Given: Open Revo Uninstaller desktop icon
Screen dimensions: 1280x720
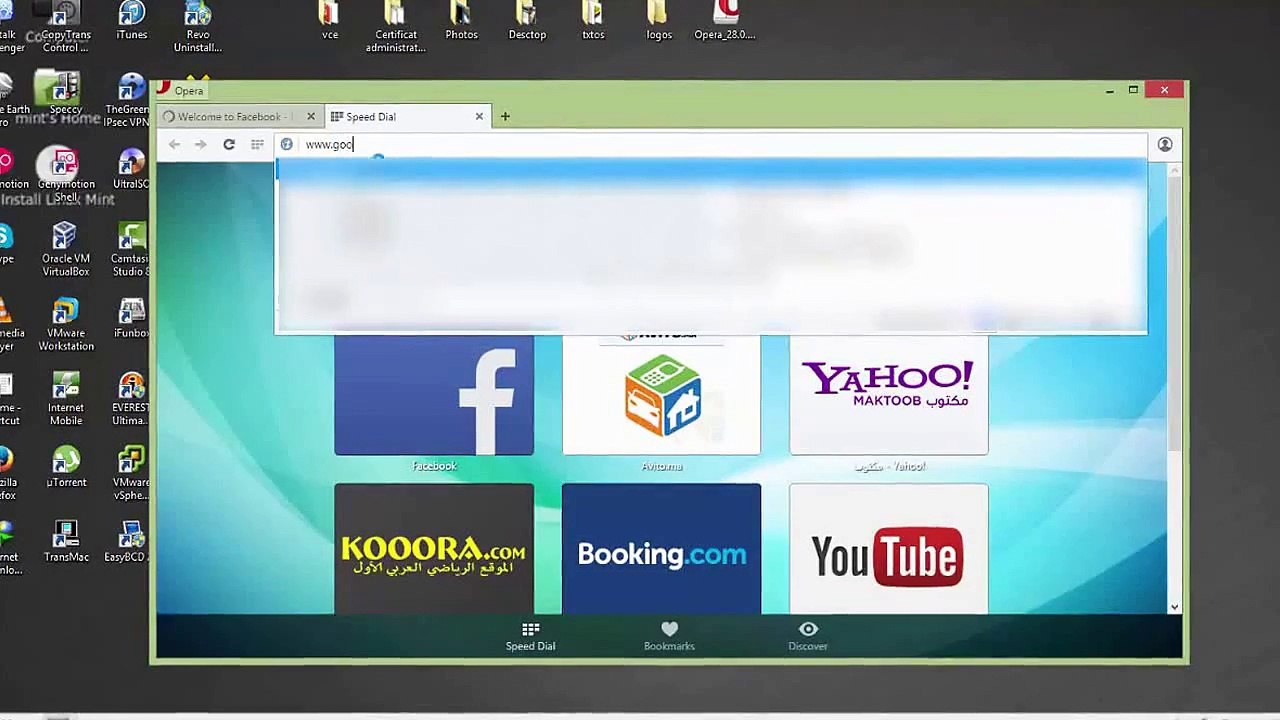Looking at the screenshot, I should point(198,27).
